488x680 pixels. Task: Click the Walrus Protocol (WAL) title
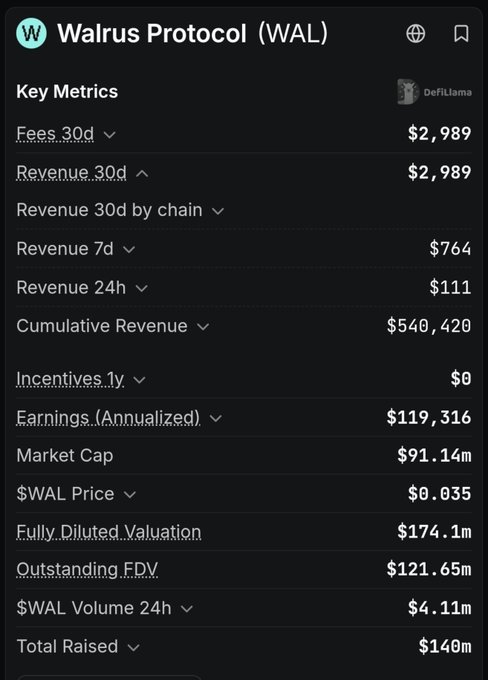point(193,33)
